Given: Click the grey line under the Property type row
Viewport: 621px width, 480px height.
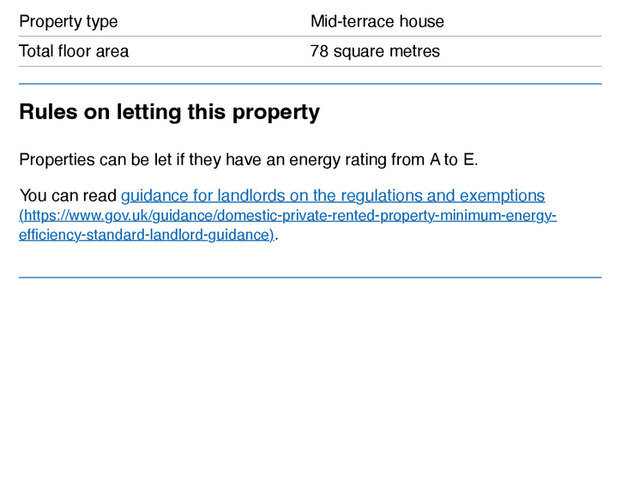Looking at the screenshot, I should [310, 37].
